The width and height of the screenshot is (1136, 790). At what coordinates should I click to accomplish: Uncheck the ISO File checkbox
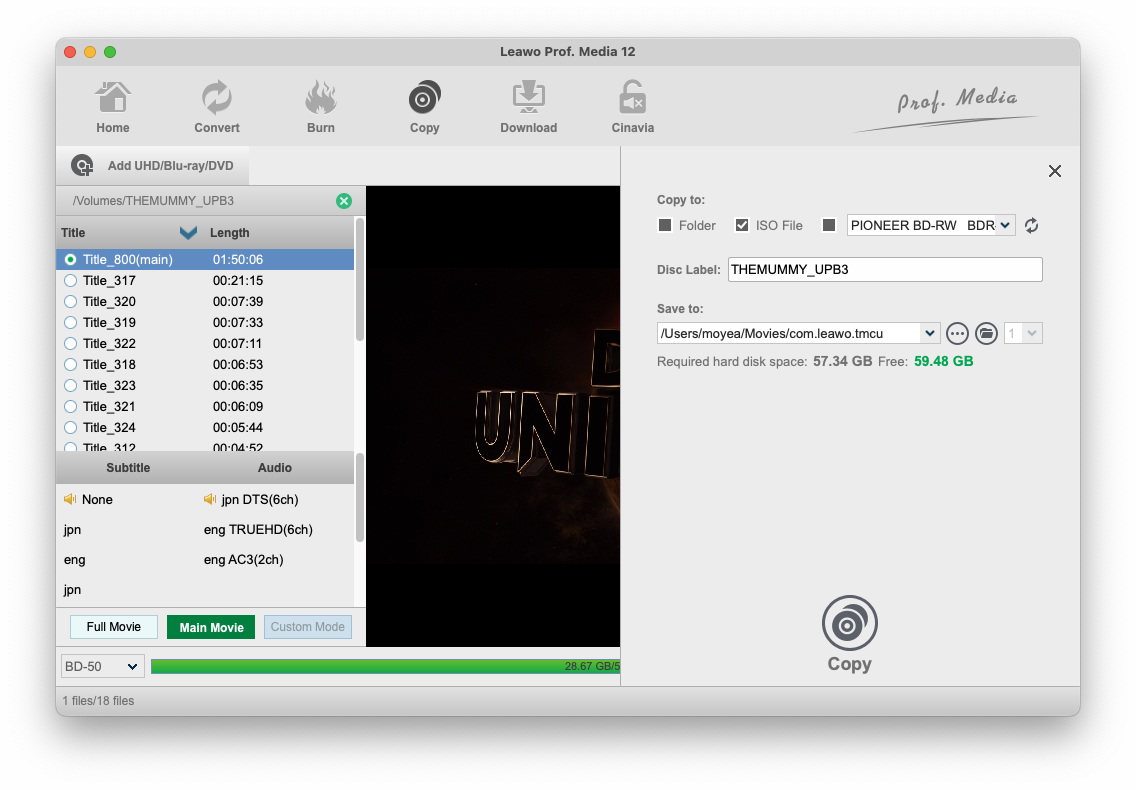pos(742,226)
